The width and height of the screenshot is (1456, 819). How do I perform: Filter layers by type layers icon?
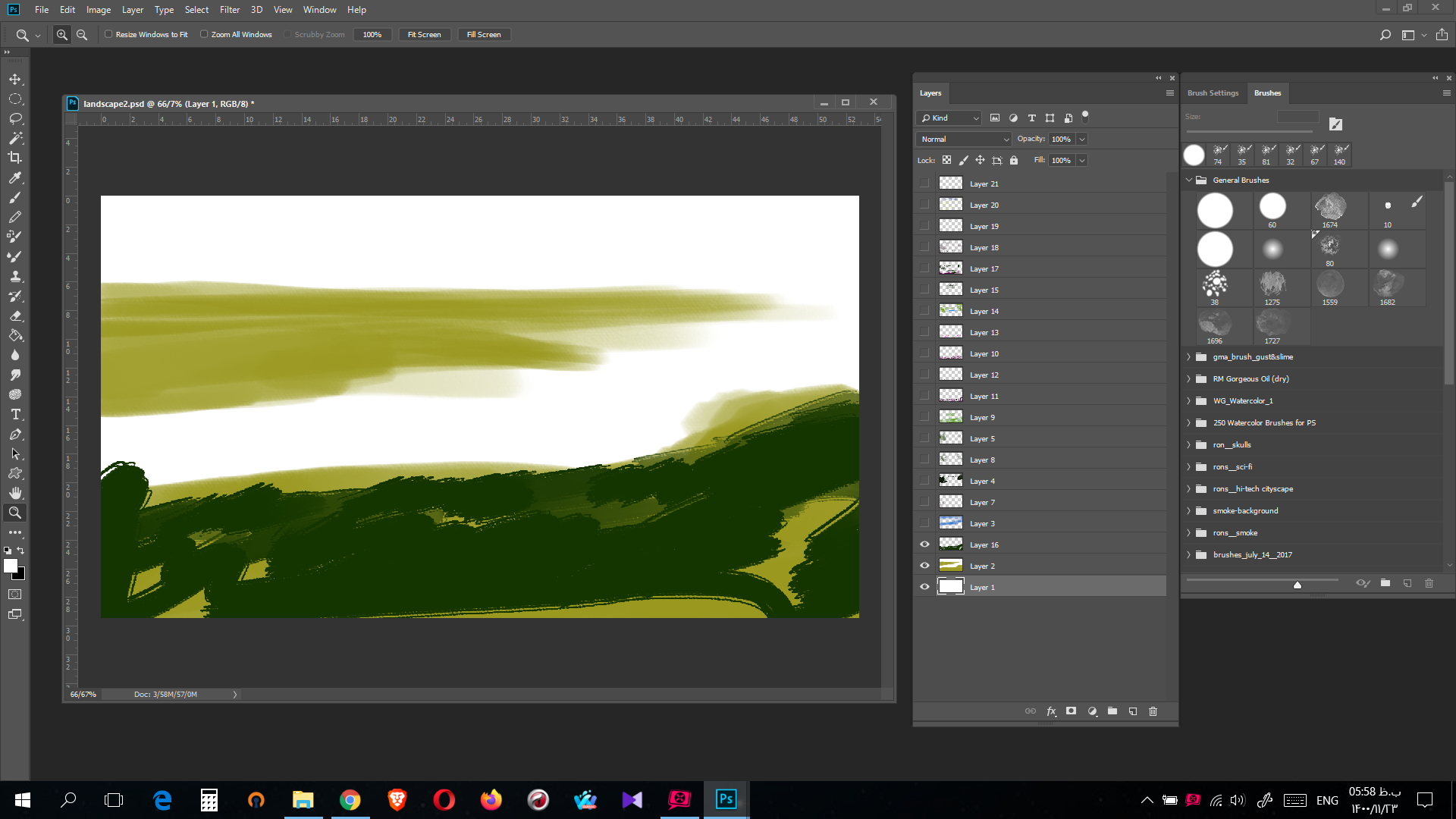(x=1031, y=118)
